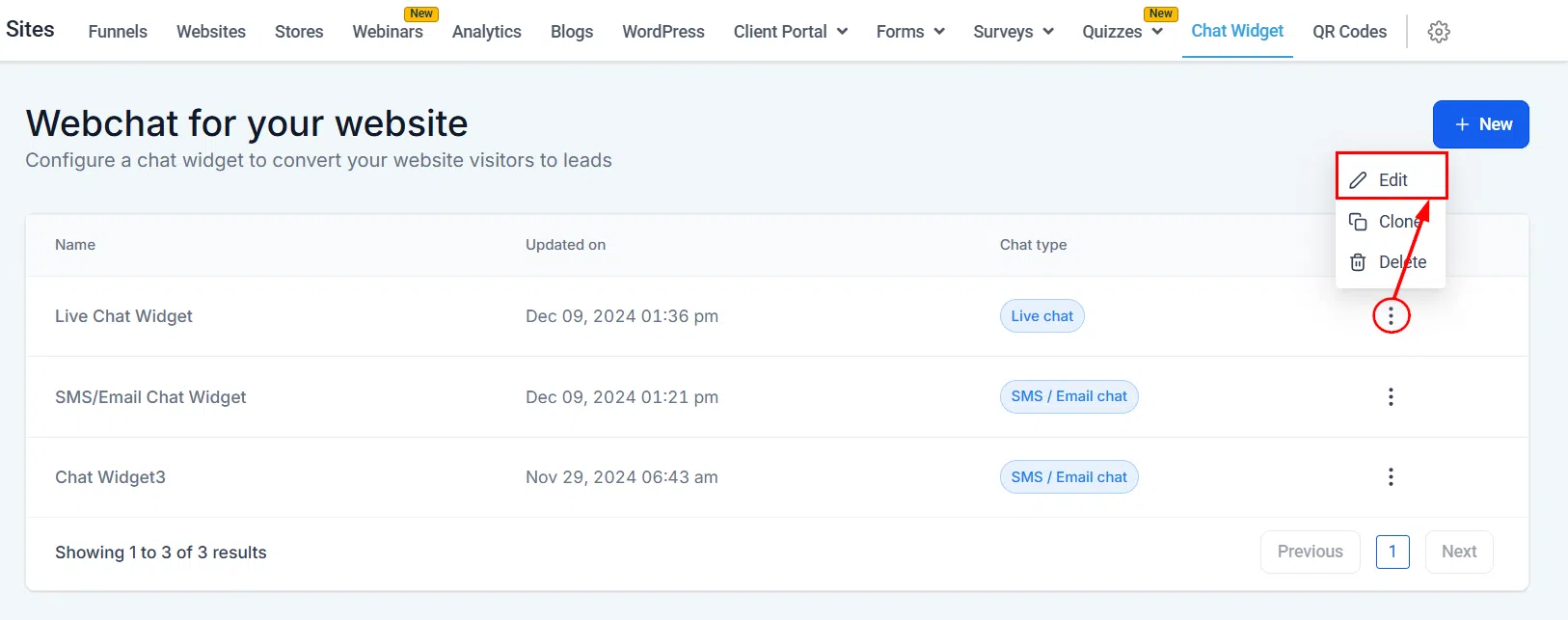1568x620 pixels.
Task: Expand the Quizzes dropdown
Action: 1157,32
